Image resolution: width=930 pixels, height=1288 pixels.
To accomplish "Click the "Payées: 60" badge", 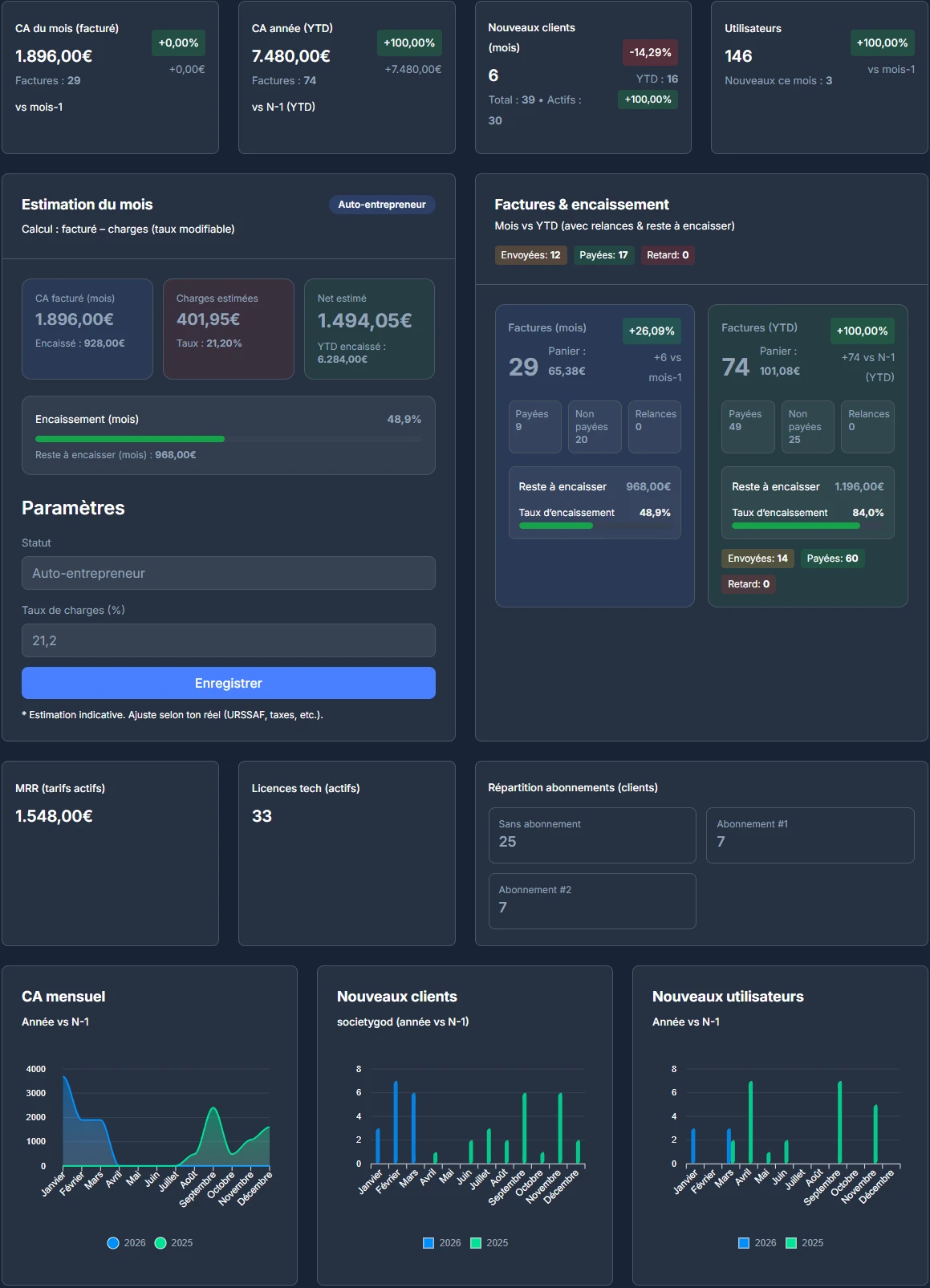I will tap(832, 559).
